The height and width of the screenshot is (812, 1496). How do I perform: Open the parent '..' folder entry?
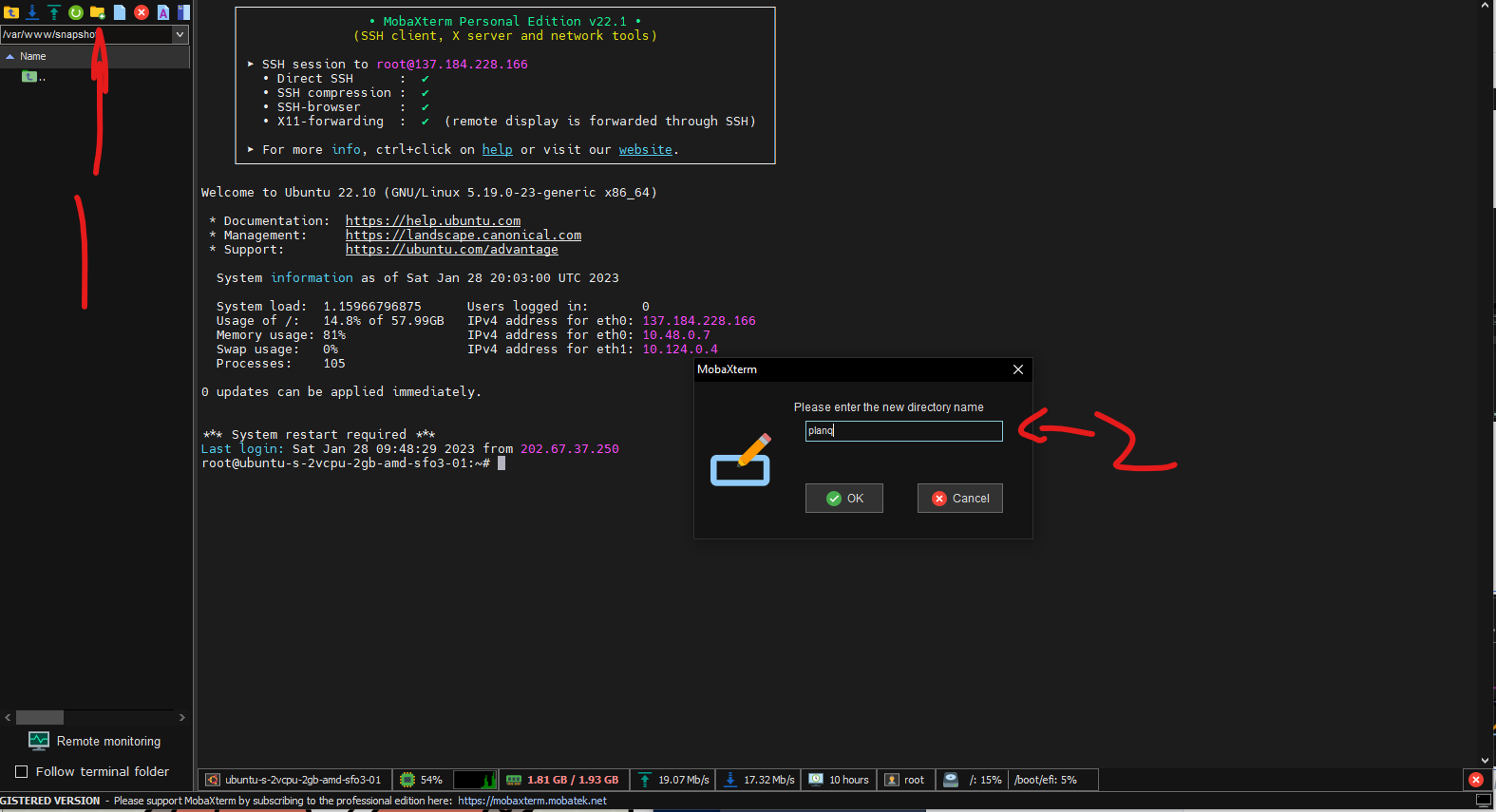[x=33, y=77]
